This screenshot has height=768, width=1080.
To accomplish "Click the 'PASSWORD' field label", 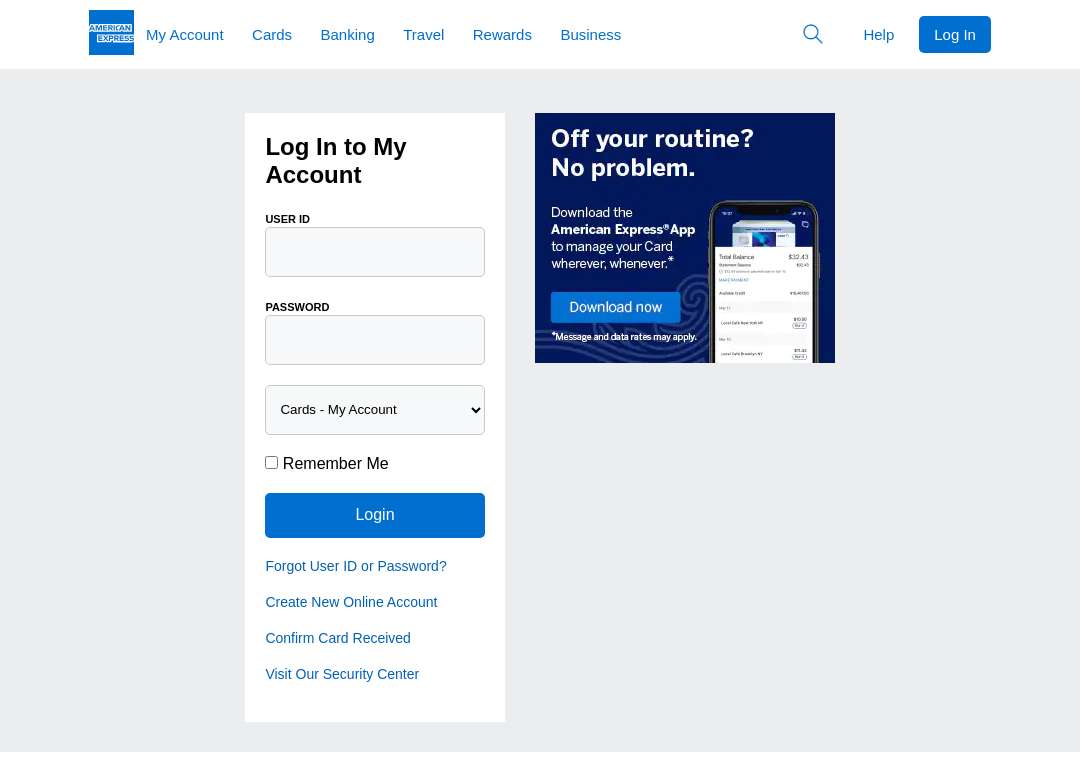I will pyautogui.click(x=297, y=307).
